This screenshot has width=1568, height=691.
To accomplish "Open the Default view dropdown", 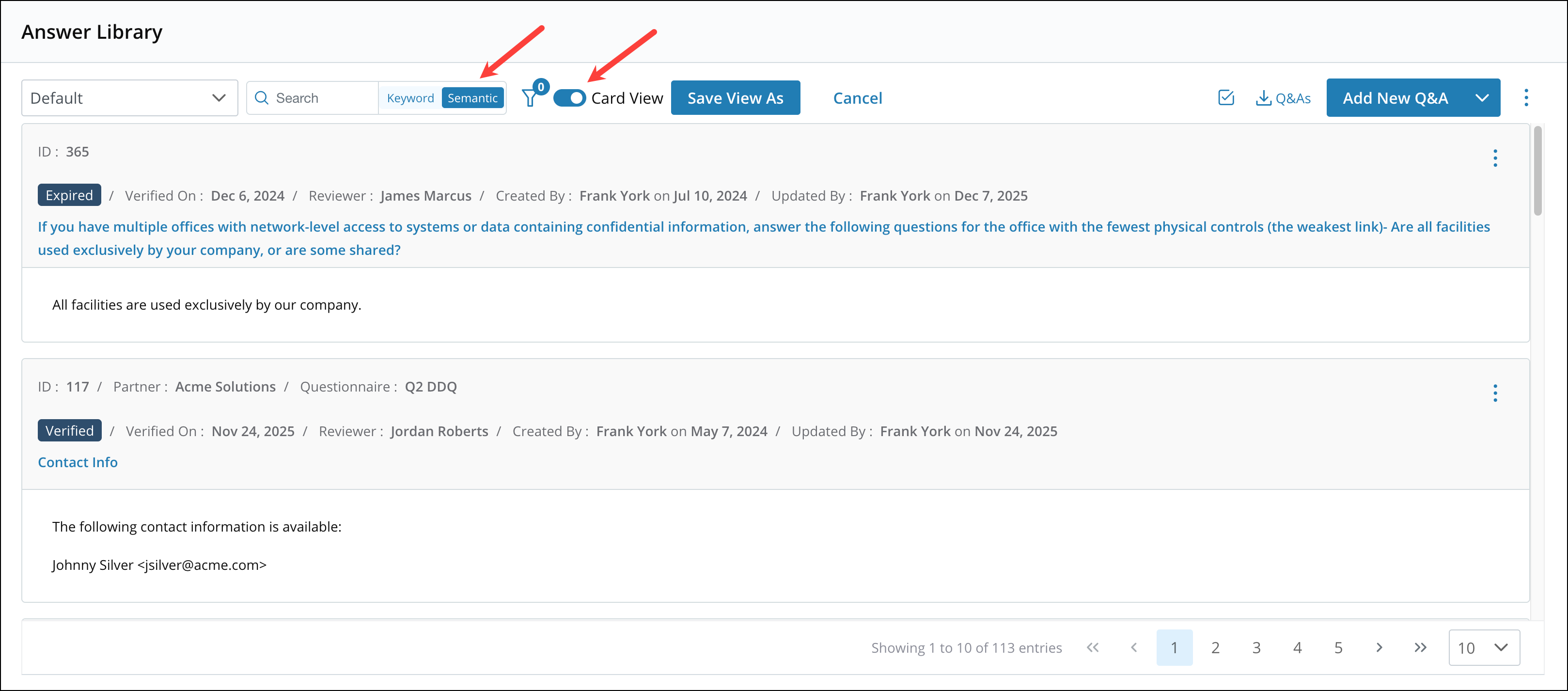I will point(129,97).
